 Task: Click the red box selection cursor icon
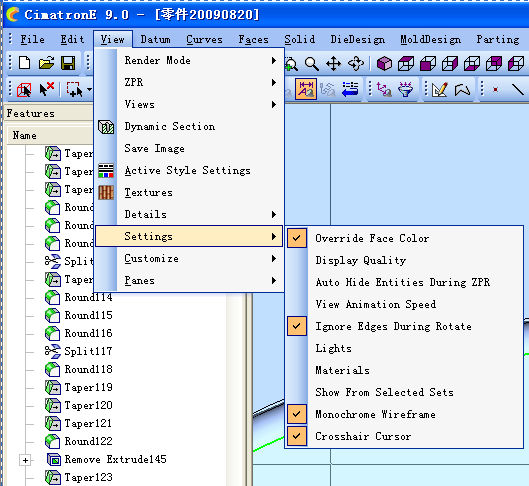coord(24,90)
